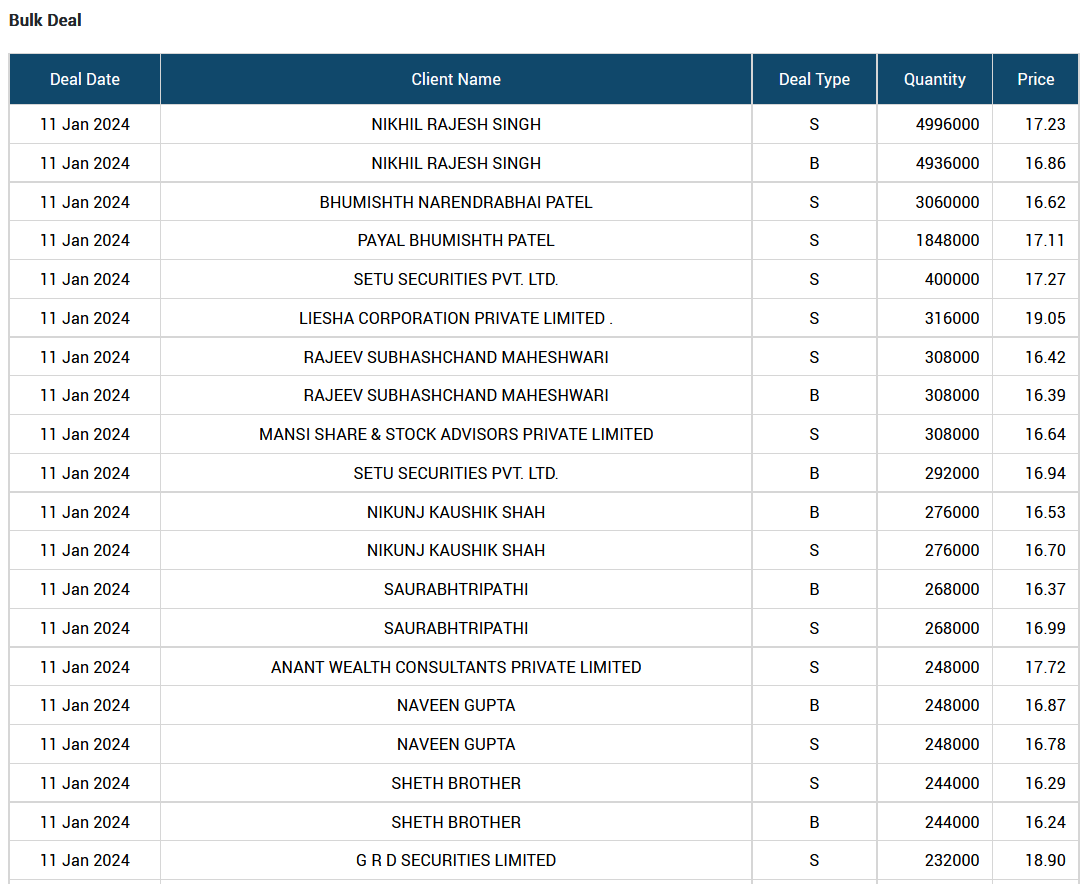Click price value 17.72
1084x889 pixels.
pyautogui.click(x=1045, y=667)
